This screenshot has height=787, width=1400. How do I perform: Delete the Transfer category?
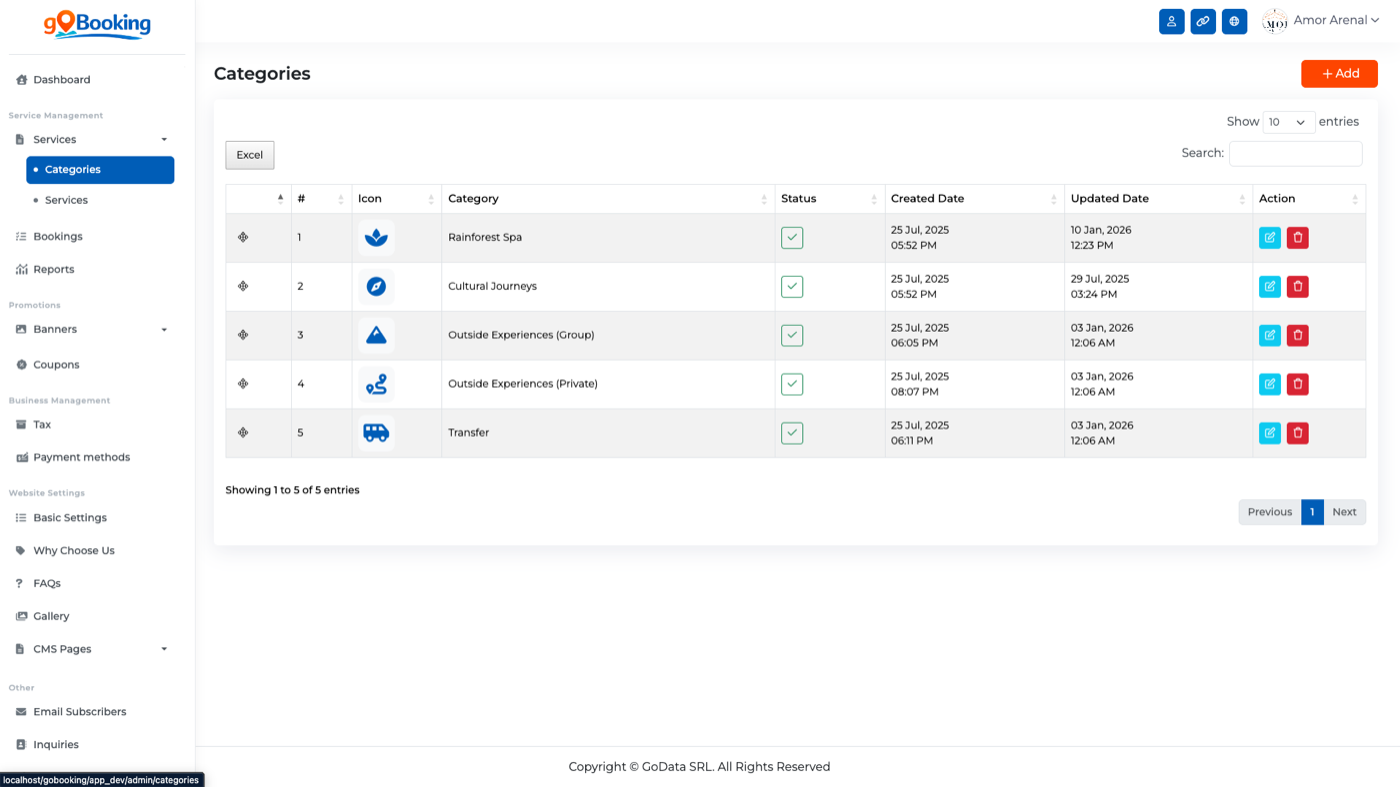click(1298, 433)
